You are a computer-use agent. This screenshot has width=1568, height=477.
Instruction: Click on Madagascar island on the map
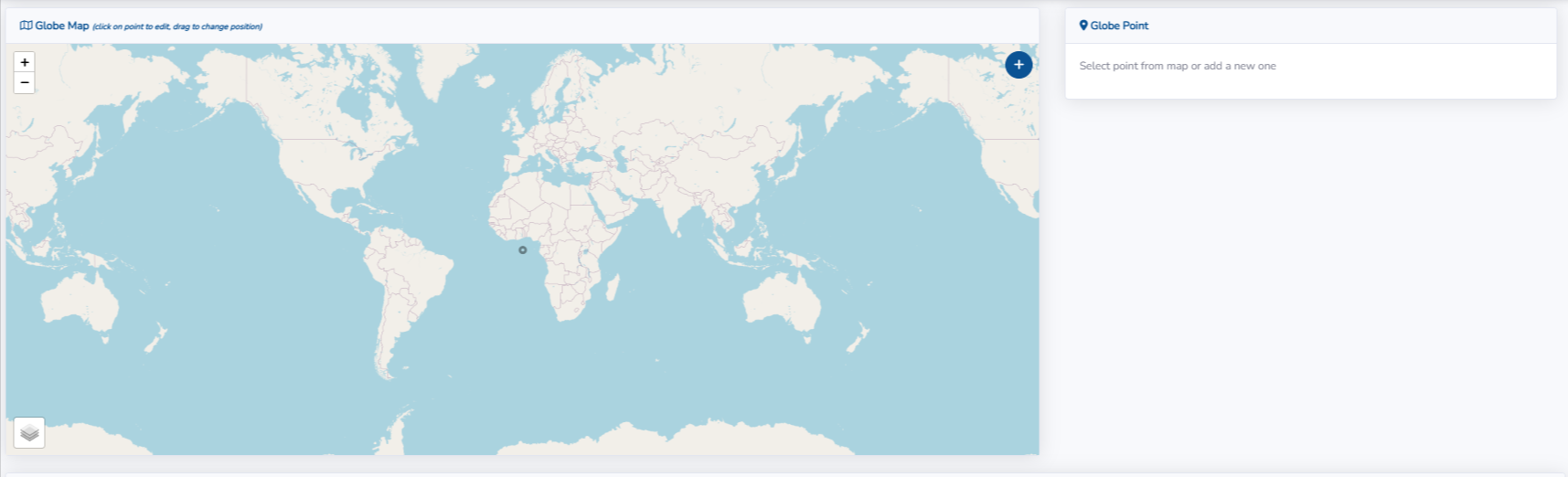click(x=613, y=288)
